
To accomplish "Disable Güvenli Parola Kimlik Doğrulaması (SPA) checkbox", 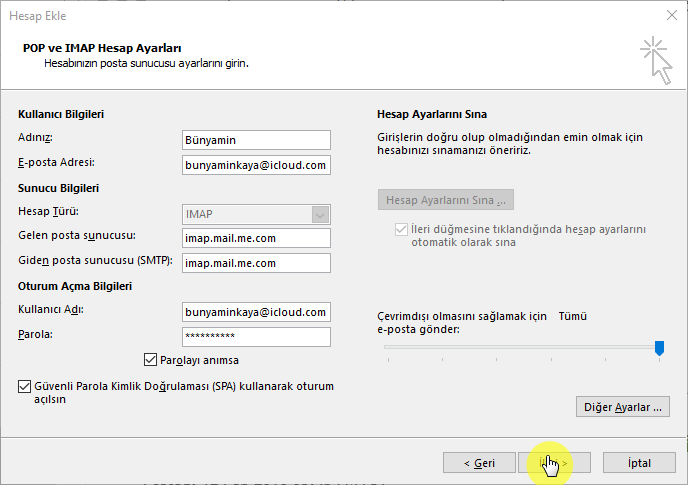I will pyautogui.click(x=24, y=386).
